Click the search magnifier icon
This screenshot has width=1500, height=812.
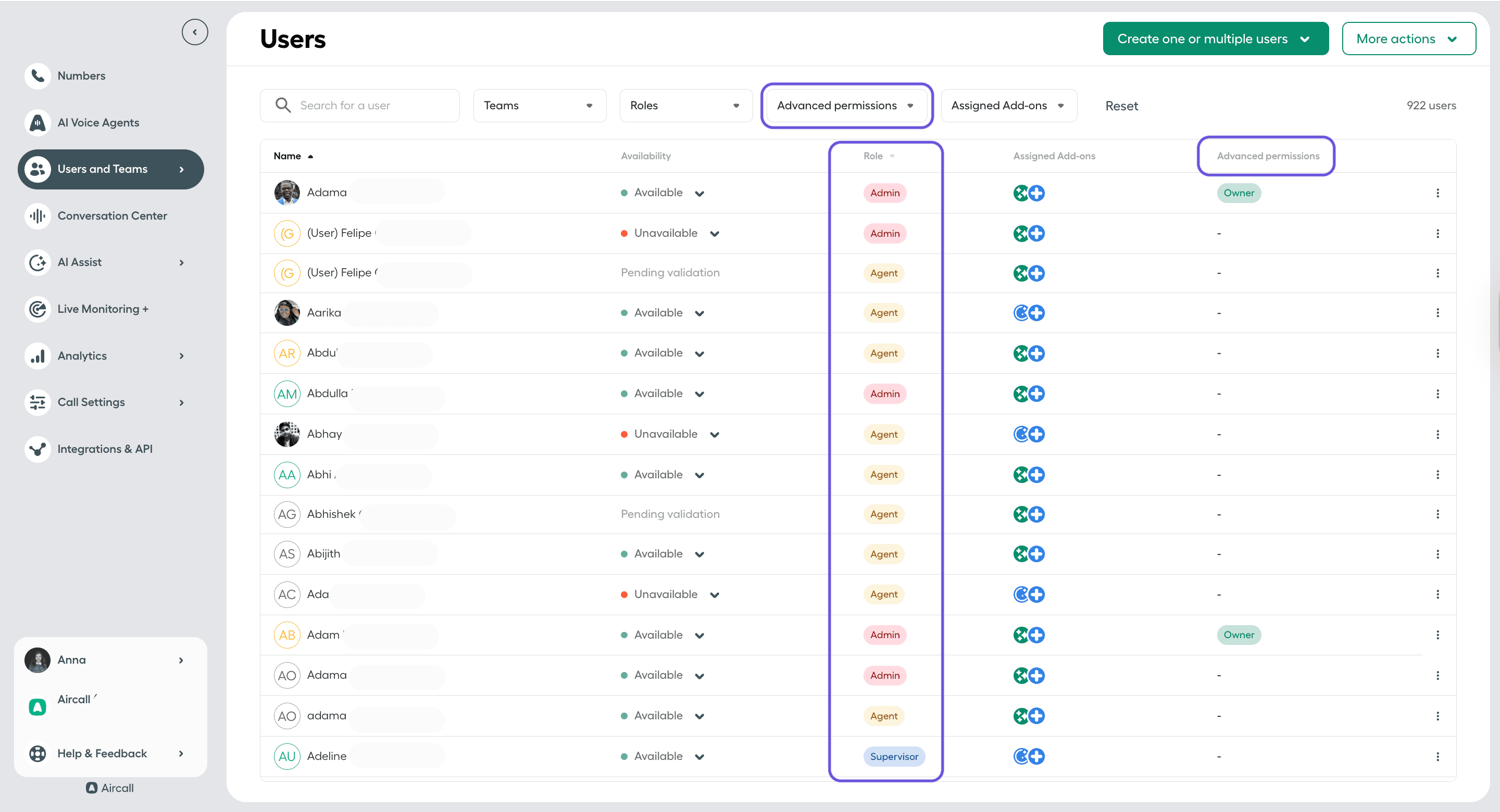click(283, 105)
